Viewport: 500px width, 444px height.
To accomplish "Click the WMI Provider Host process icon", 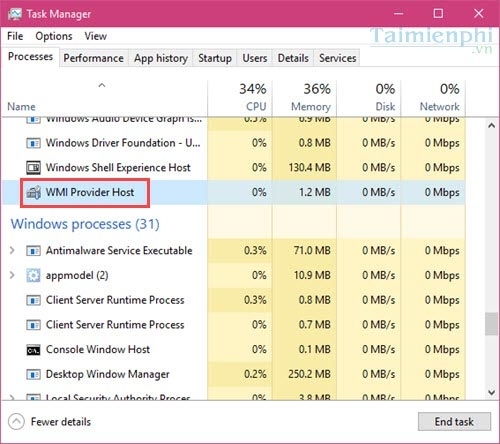I will 33,192.
